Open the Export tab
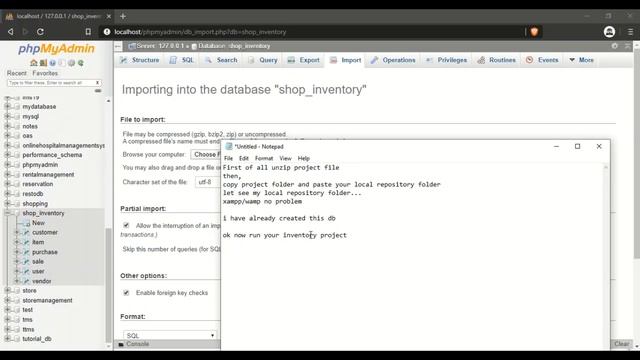The image size is (640, 360). [304, 60]
